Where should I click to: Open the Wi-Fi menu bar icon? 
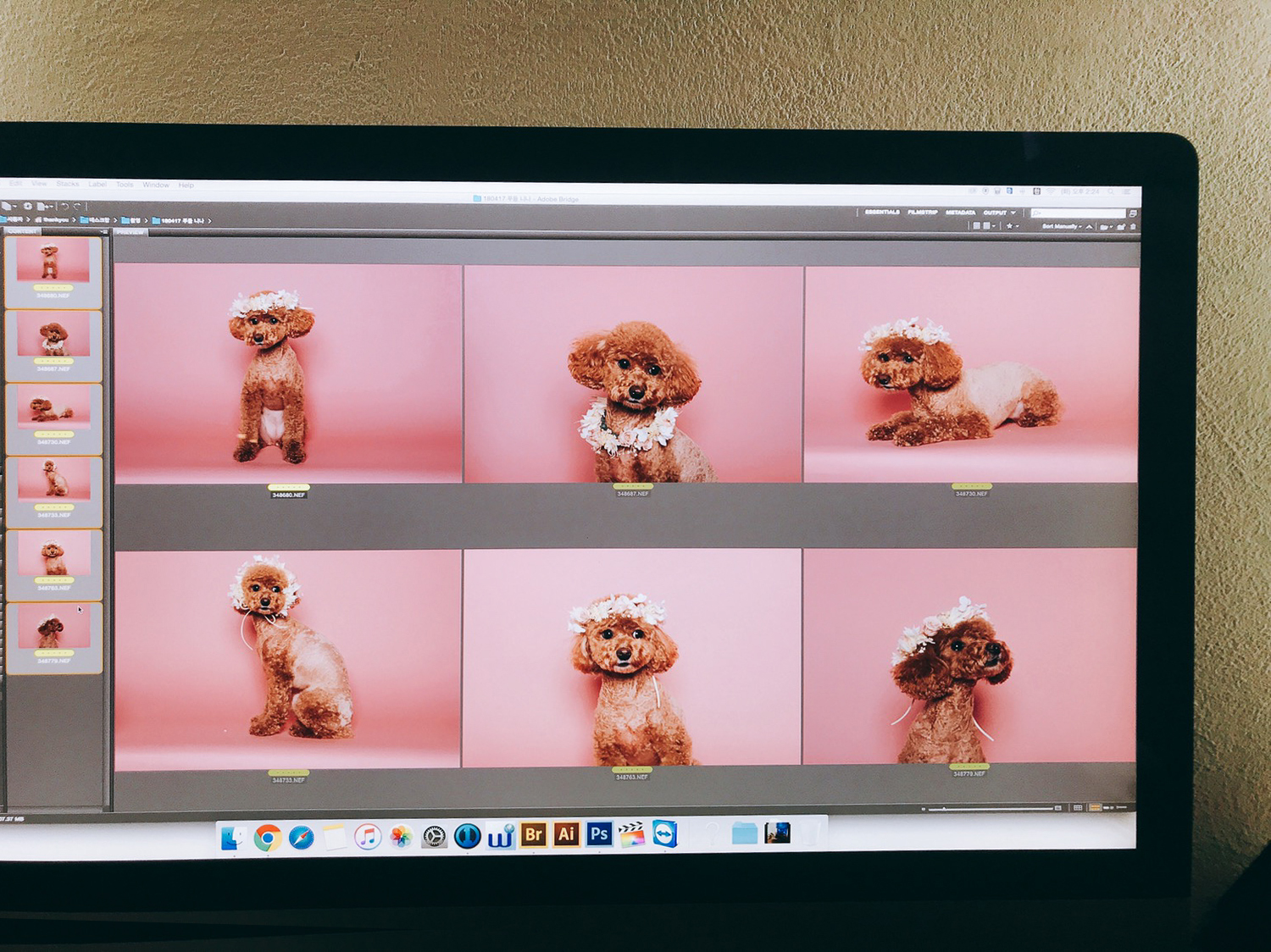pyautogui.click(x=1051, y=191)
